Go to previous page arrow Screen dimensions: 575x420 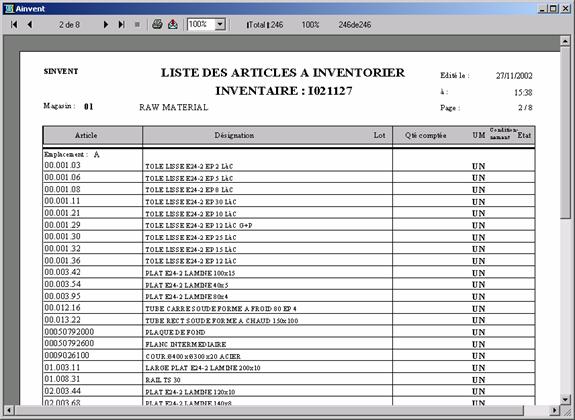30,25
